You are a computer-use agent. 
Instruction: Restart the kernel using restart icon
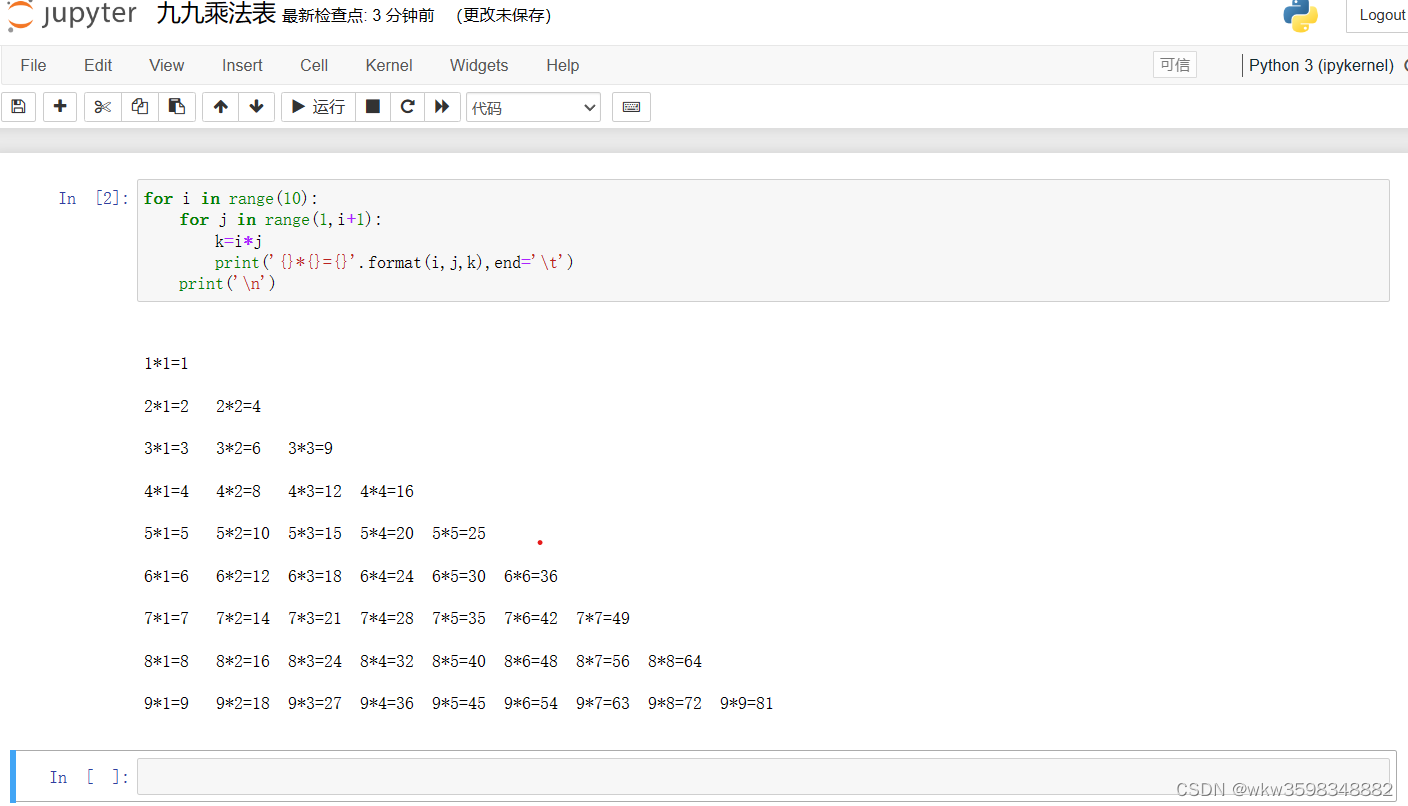click(x=407, y=107)
